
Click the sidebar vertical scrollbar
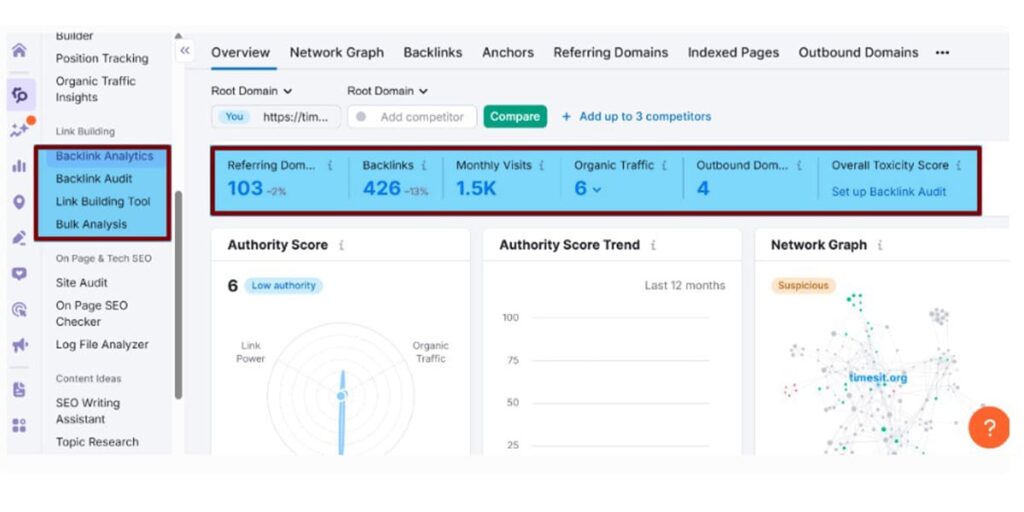click(x=178, y=290)
